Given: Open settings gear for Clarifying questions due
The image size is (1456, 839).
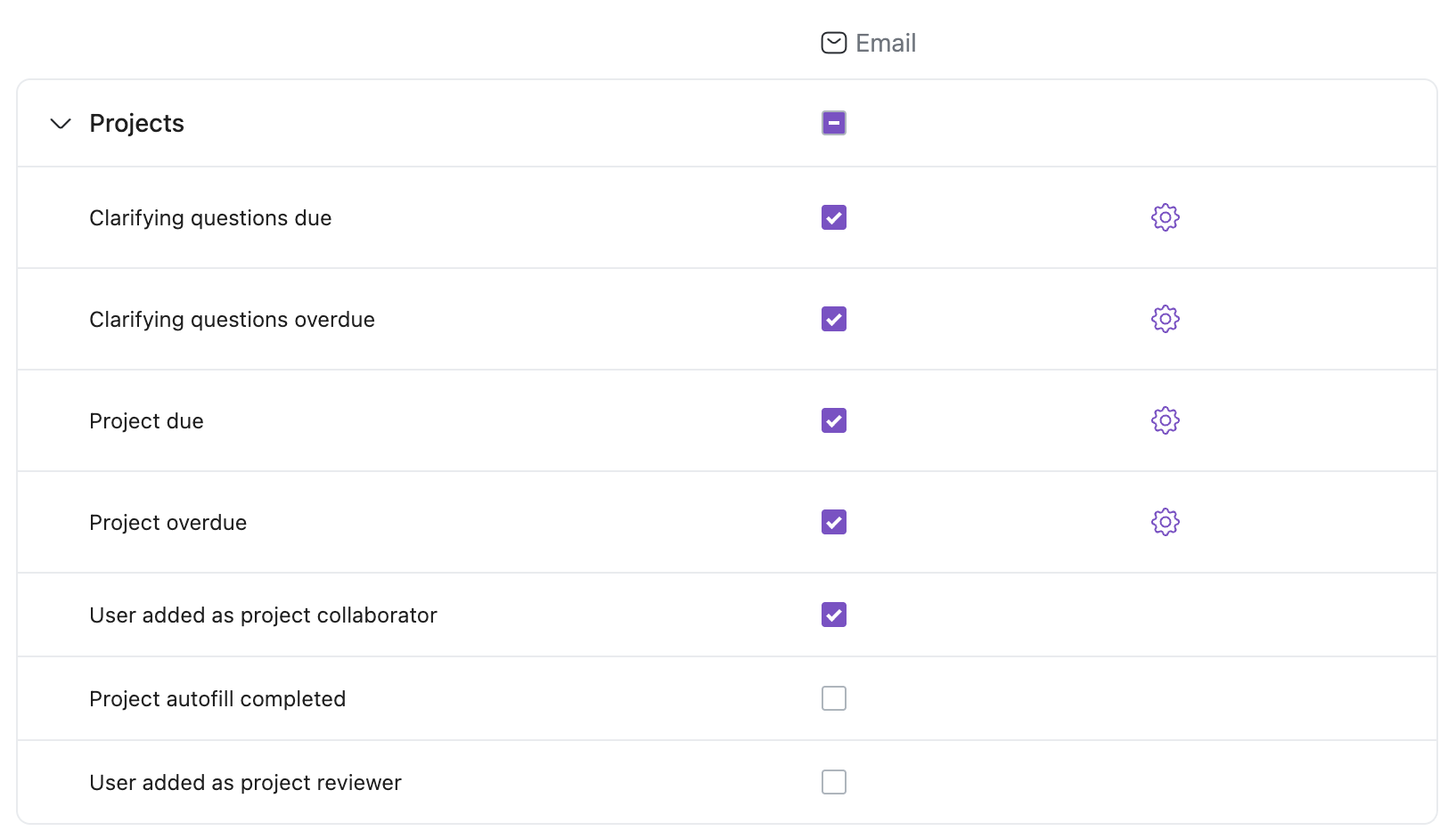Looking at the screenshot, I should [x=1165, y=217].
